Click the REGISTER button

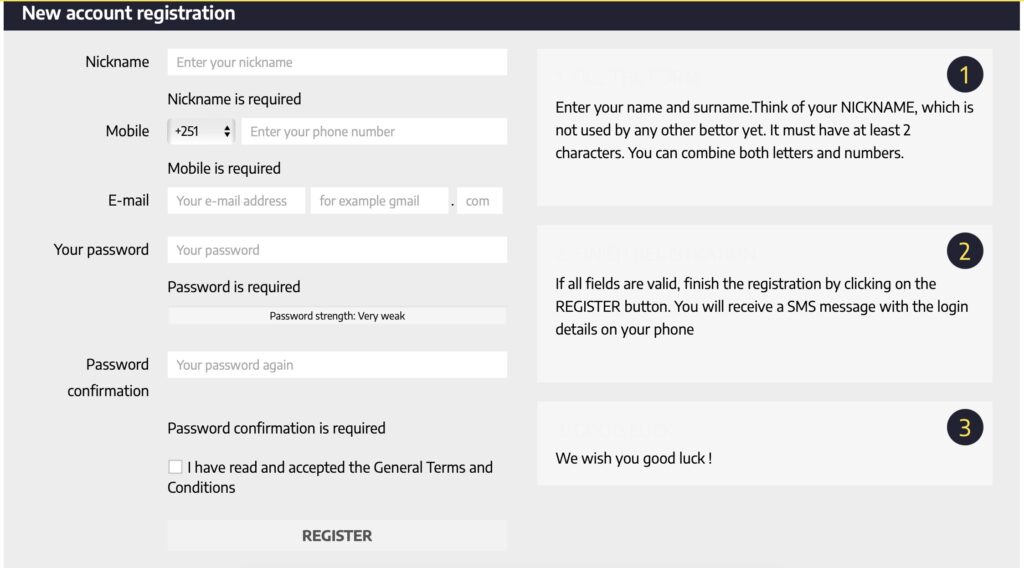(x=337, y=535)
